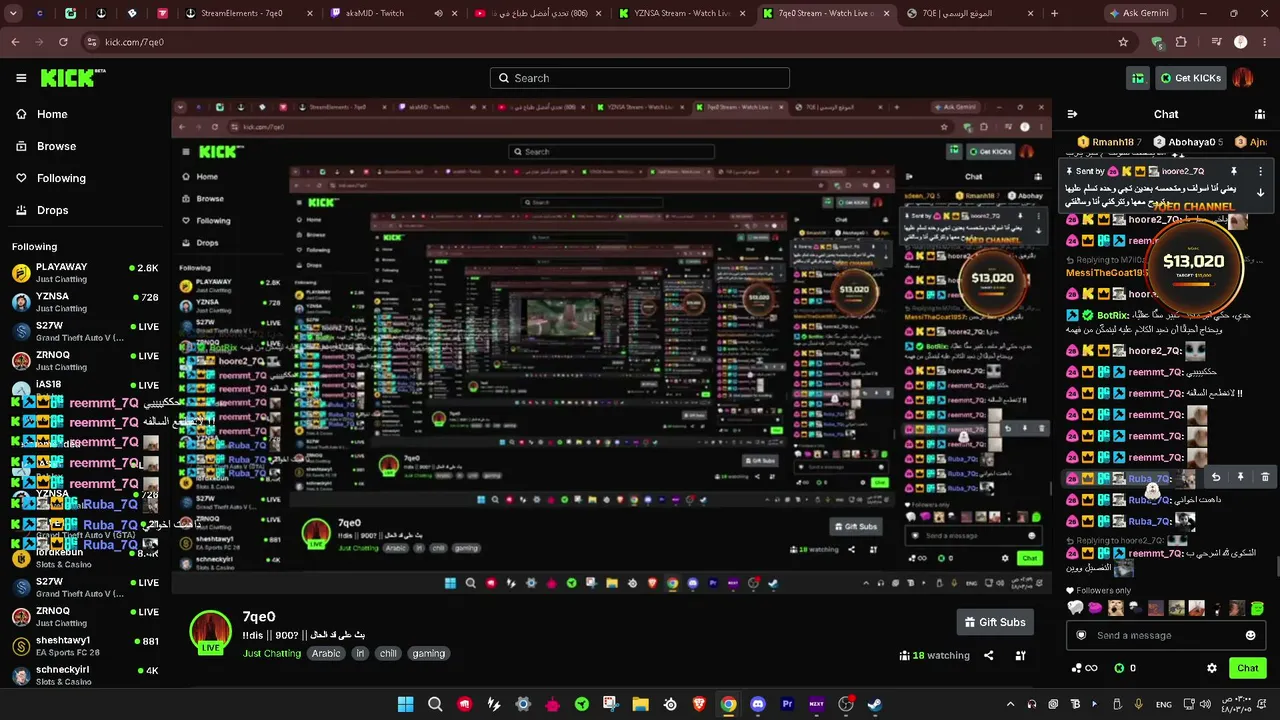Pick the green frog quick emote
The image size is (1280, 720).
coord(1257,608)
